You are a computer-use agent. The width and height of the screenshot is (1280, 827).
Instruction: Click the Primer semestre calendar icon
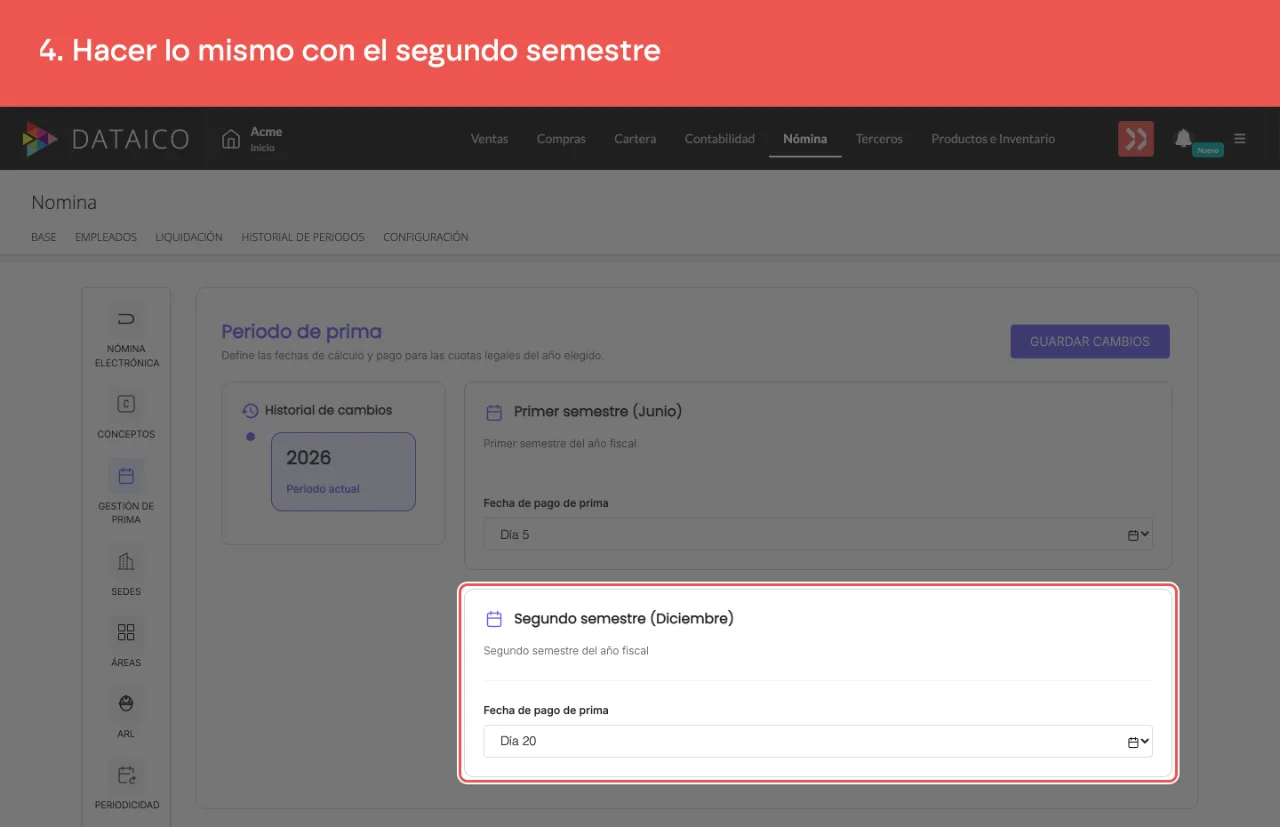[x=494, y=412]
